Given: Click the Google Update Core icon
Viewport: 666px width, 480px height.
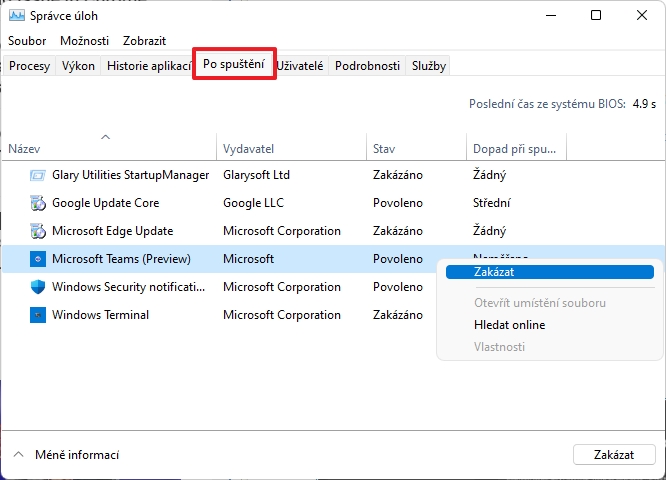Looking at the screenshot, I should click(38, 203).
